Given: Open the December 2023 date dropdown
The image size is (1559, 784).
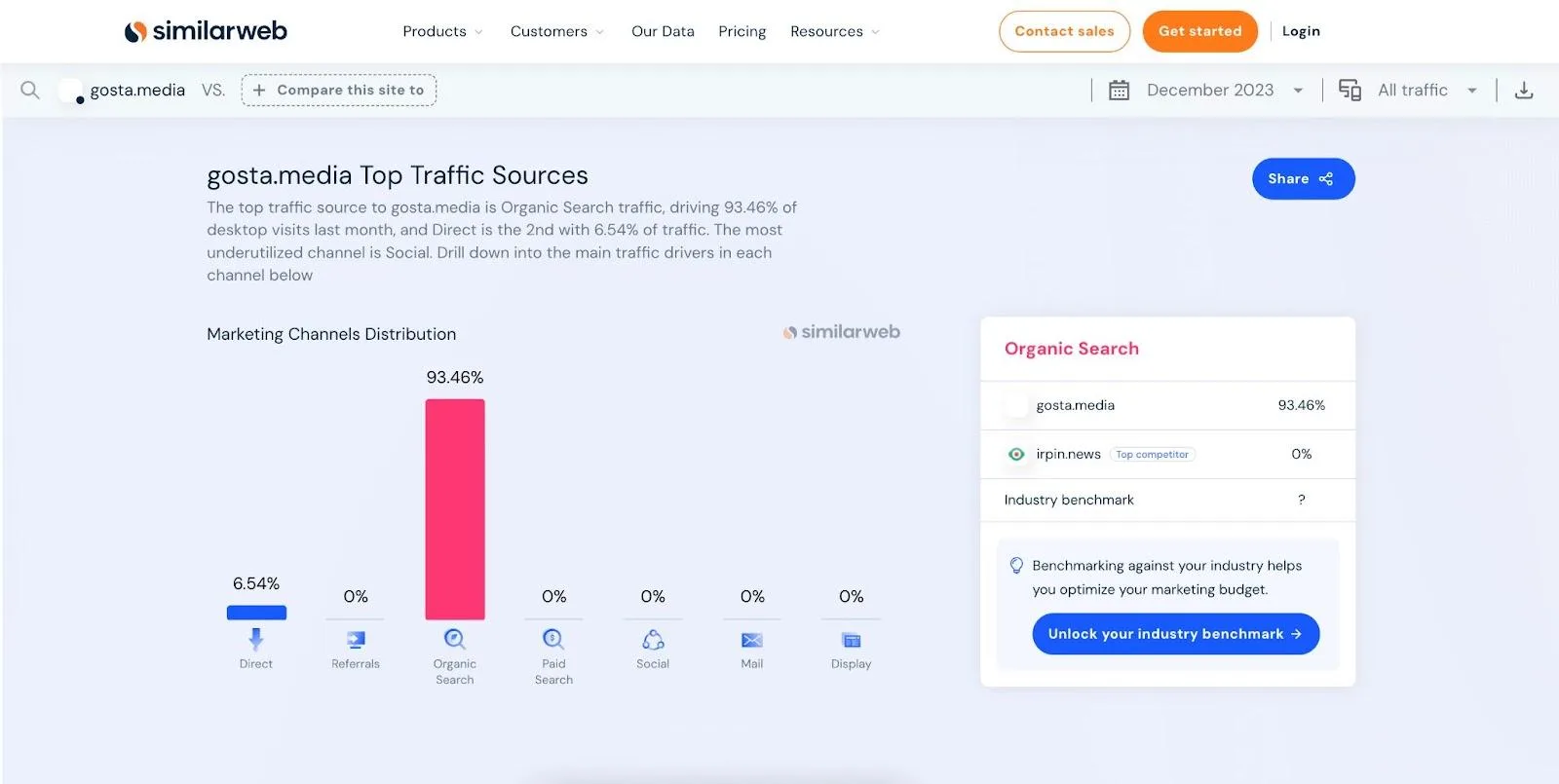Looking at the screenshot, I should coord(1206,90).
